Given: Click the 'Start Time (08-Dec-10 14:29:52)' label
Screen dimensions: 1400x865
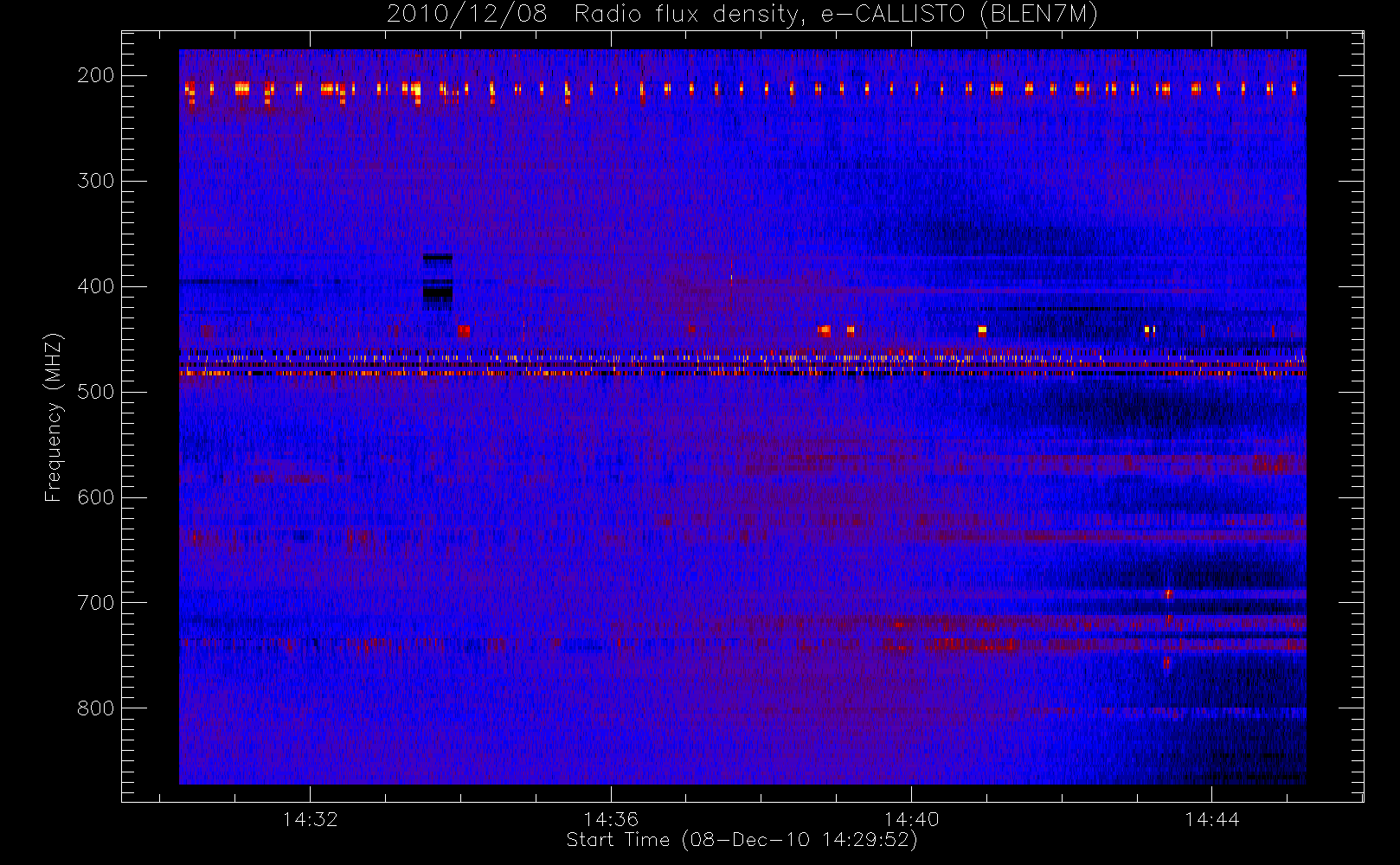Looking at the screenshot, I should [742, 840].
